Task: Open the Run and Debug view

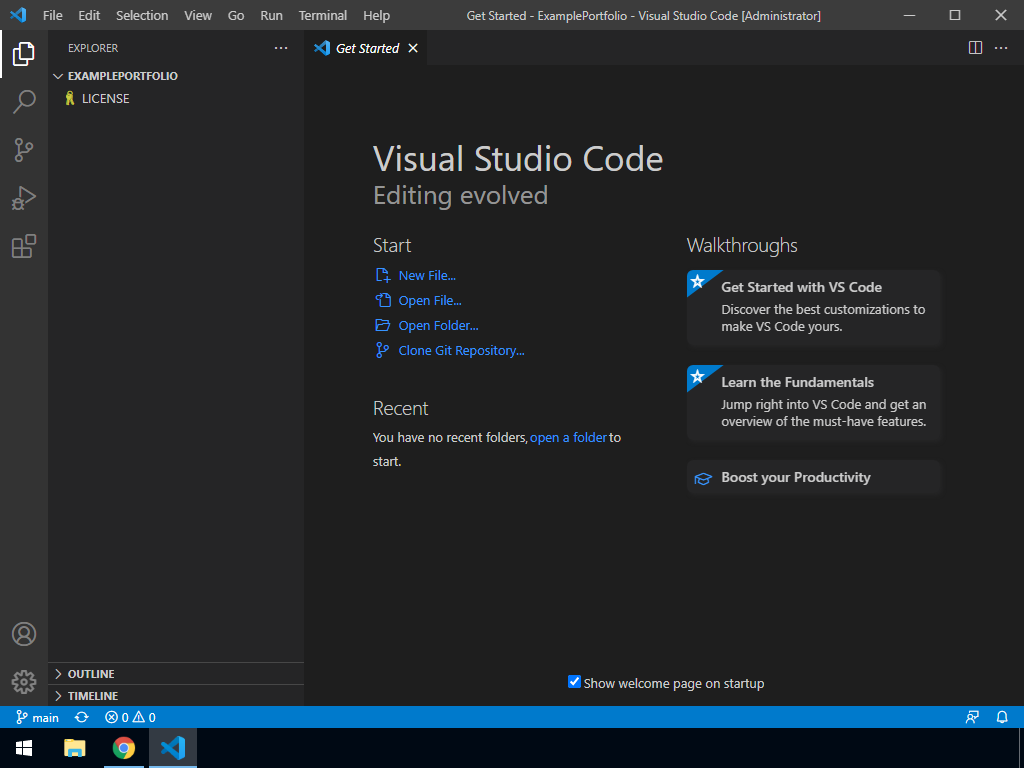Action: click(24, 198)
